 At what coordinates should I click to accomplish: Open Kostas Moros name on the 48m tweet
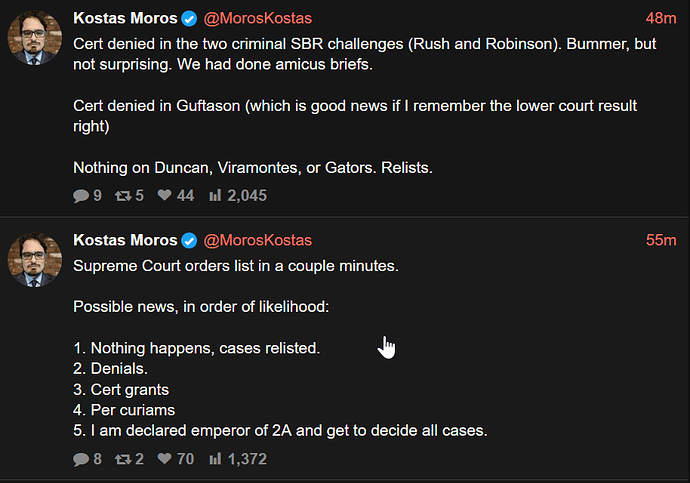[x=125, y=18]
